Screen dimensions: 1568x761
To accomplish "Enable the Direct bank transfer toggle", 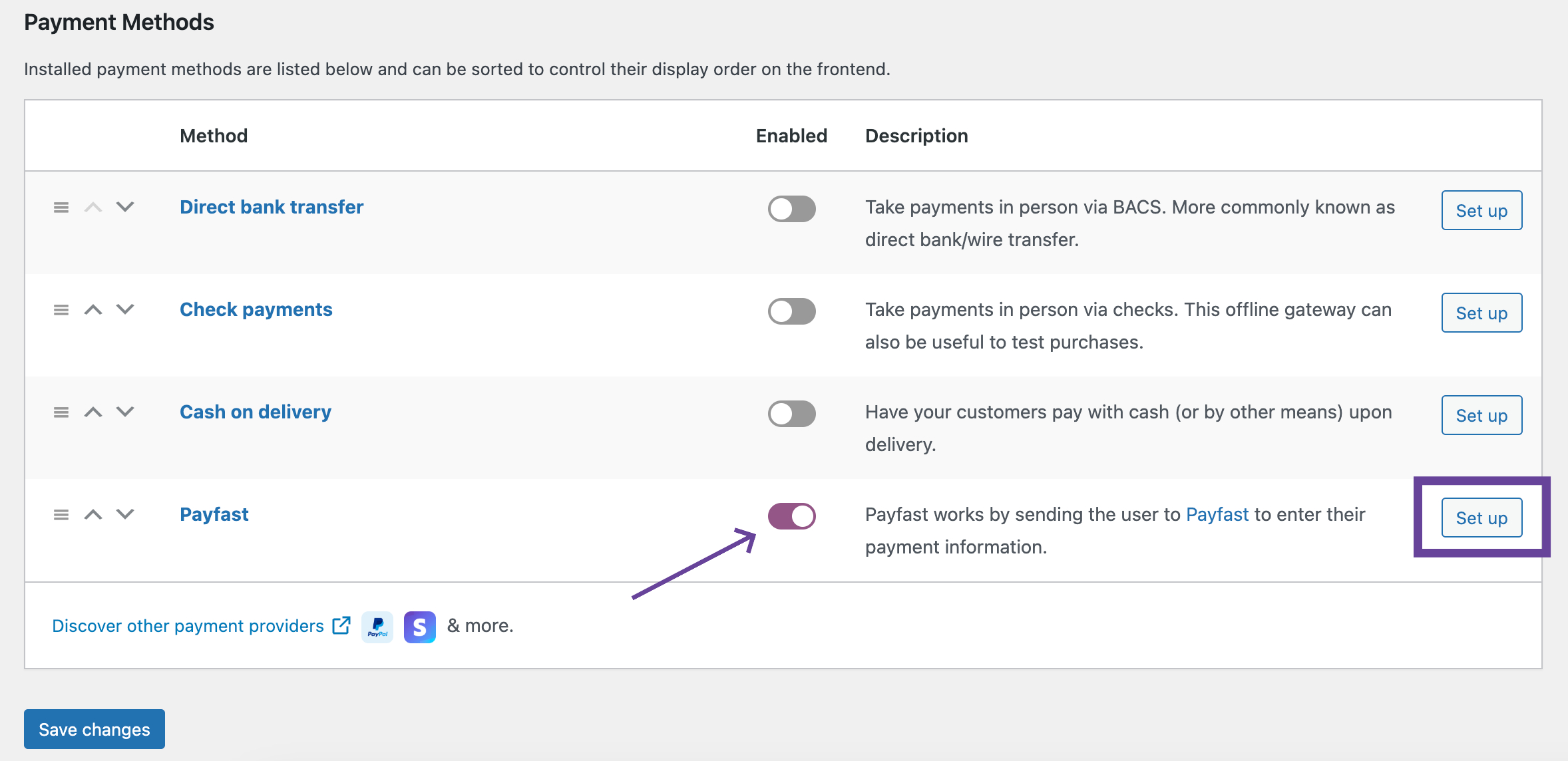I will click(791, 209).
